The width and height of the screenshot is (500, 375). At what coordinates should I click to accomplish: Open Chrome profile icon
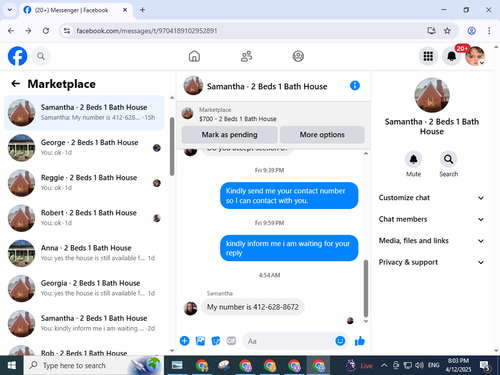tap(471, 31)
